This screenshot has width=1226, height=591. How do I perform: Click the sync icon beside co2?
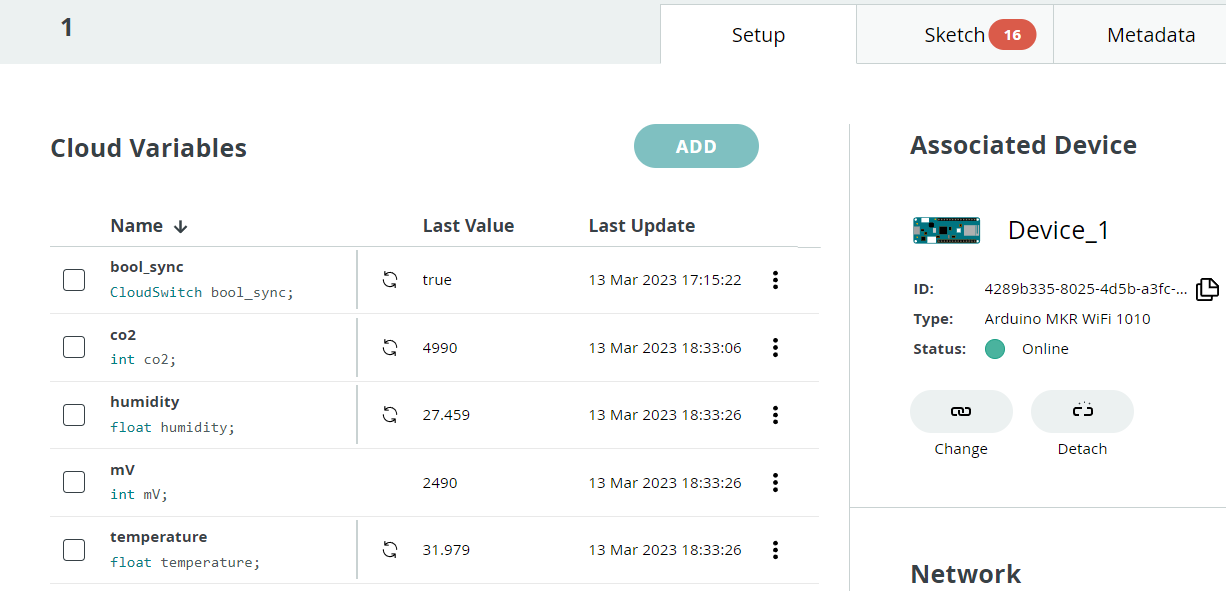point(388,347)
